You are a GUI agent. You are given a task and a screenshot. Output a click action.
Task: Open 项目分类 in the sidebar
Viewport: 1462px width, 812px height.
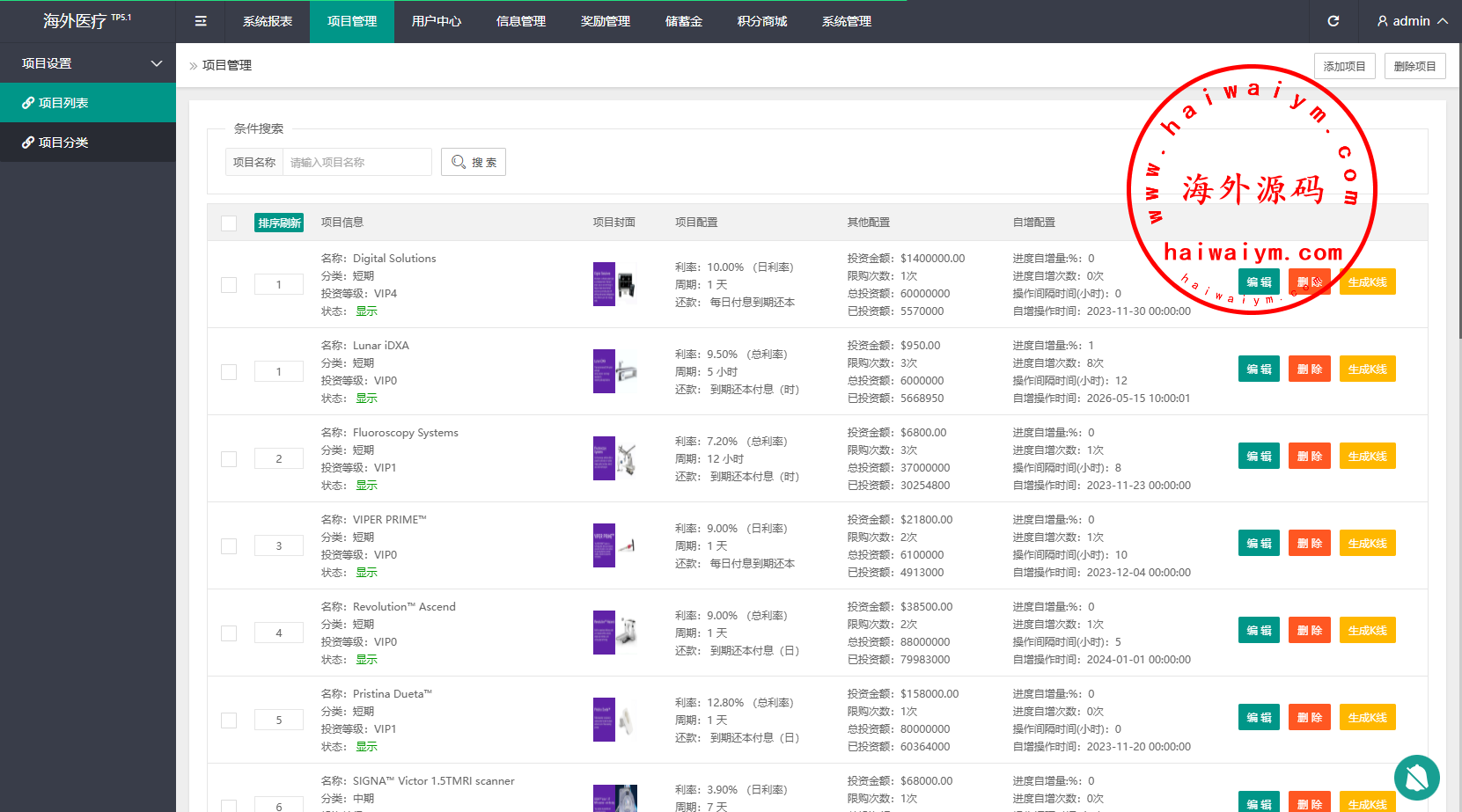88,143
